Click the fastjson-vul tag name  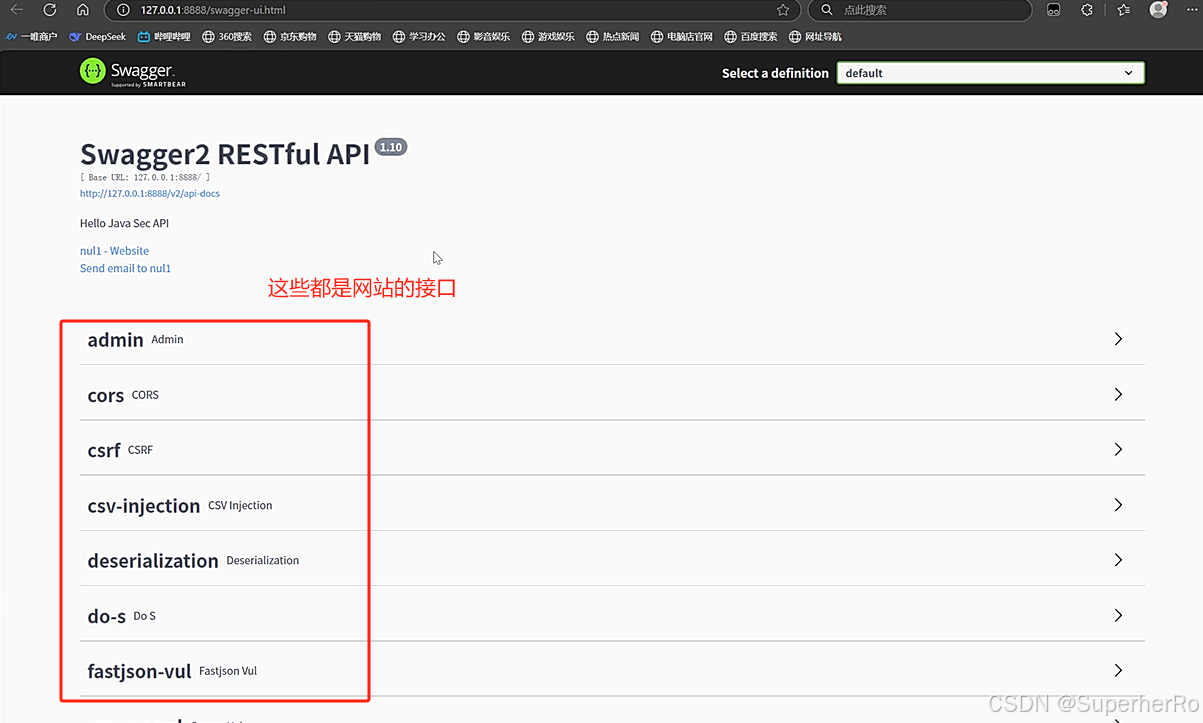click(140, 672)
